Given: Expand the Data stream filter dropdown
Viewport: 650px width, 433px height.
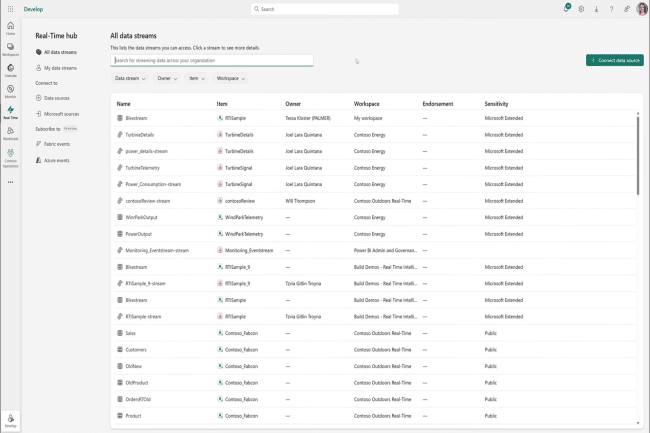Looking at the screenshot, I should click(x=130, y=78).
